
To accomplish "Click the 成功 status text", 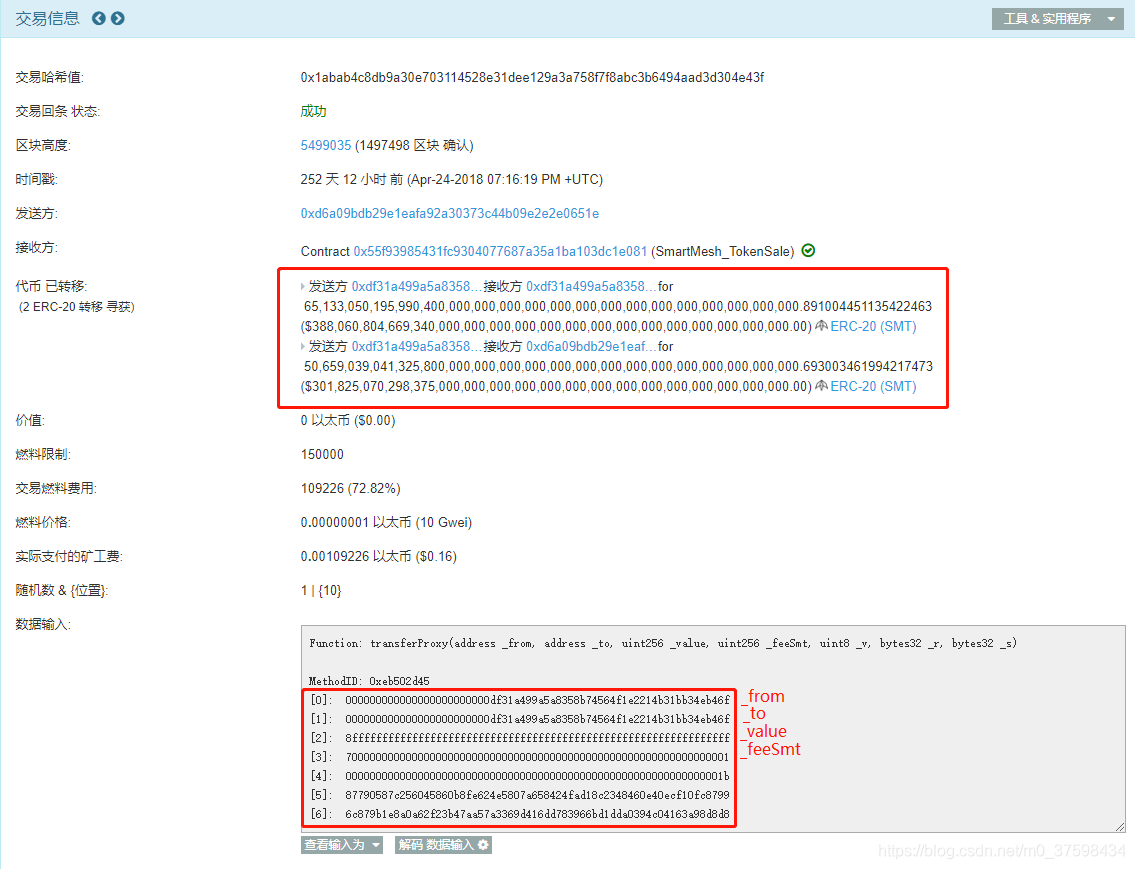I will coord(313,111).
